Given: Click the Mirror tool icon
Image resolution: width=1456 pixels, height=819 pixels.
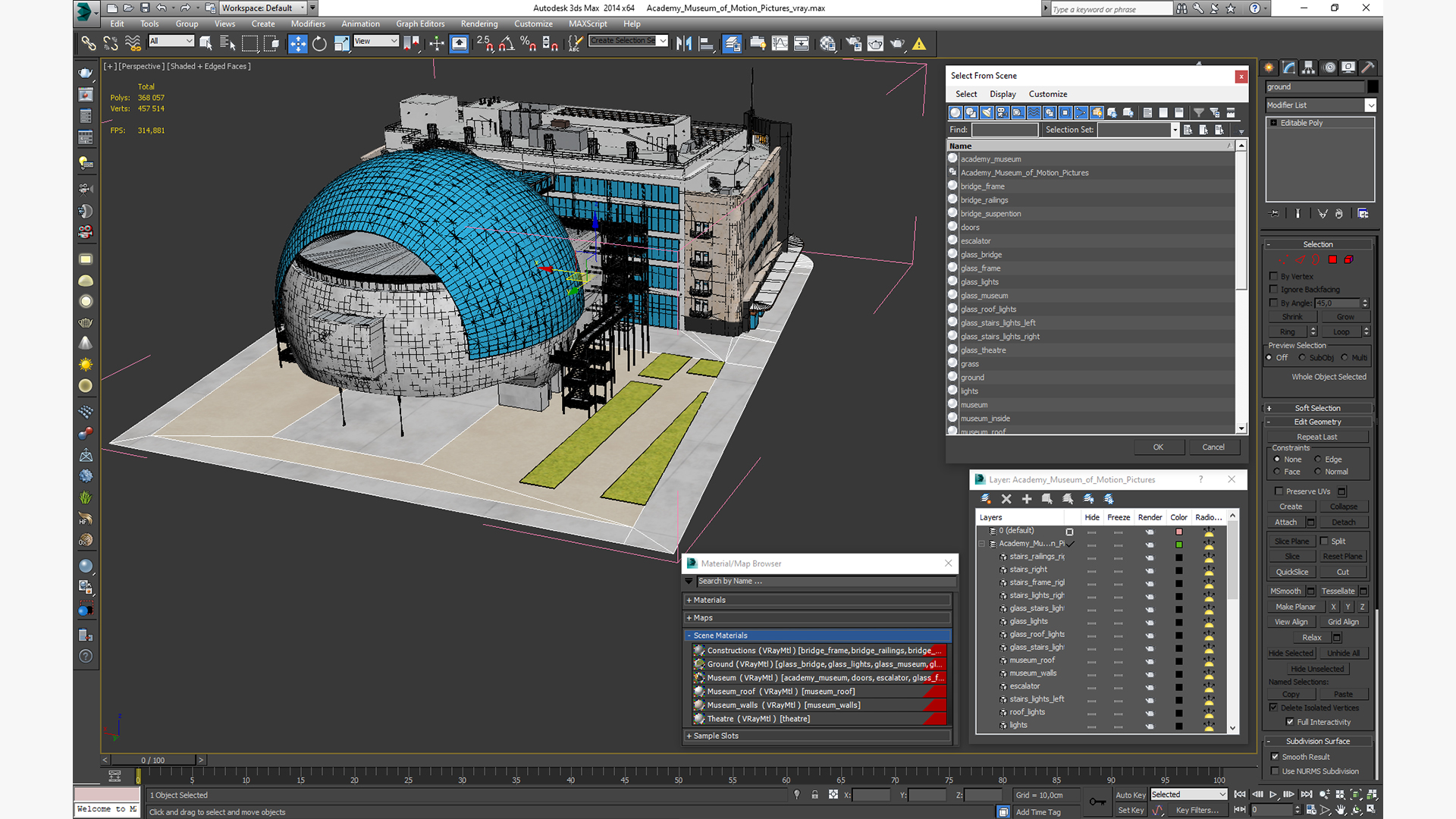Looking at the screenshot, I should coord(684,44).
